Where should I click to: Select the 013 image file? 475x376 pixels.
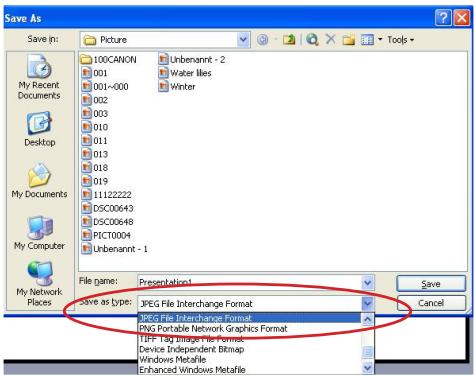pos(95,154)
